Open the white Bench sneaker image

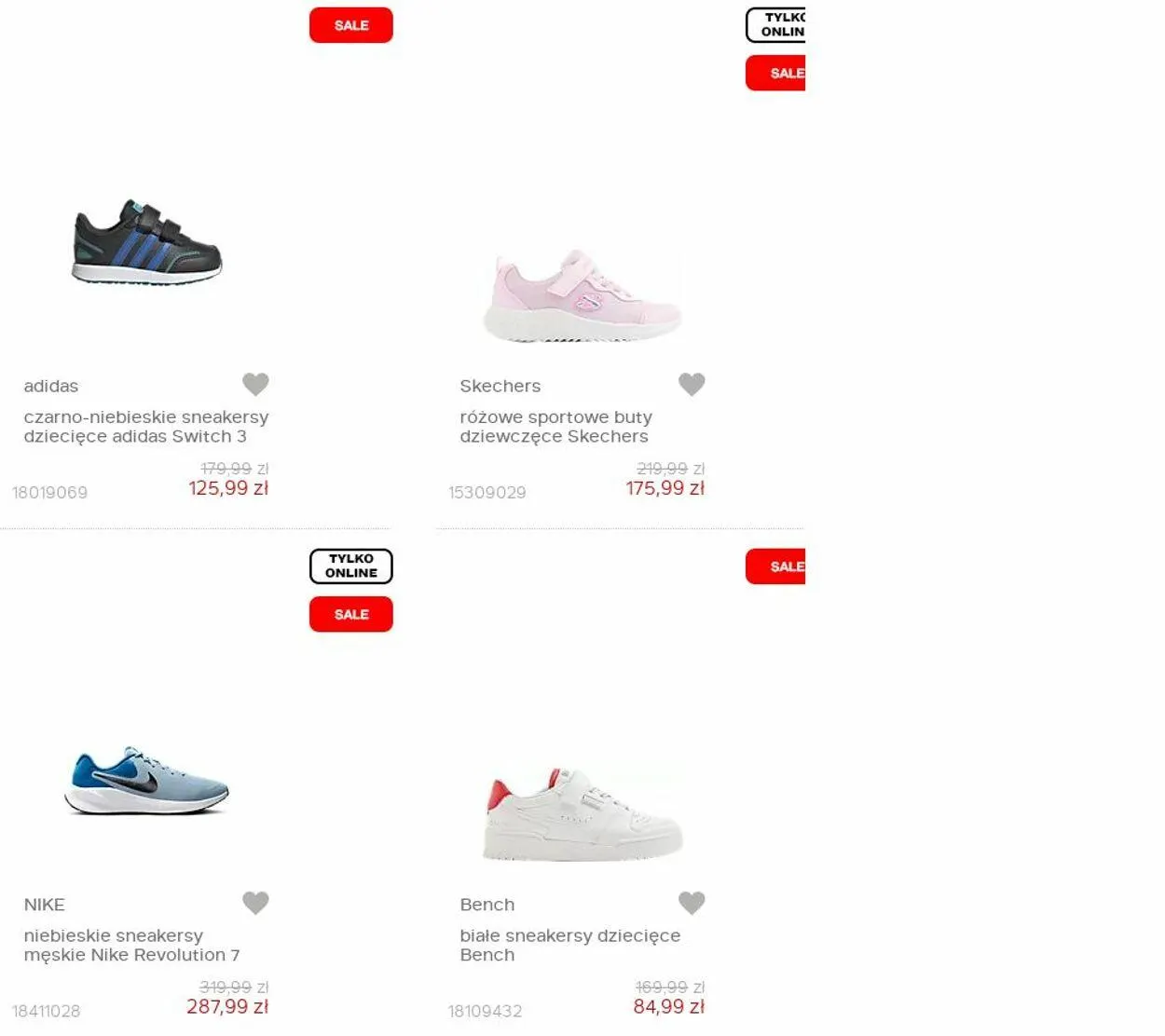[x=582, y=813]
